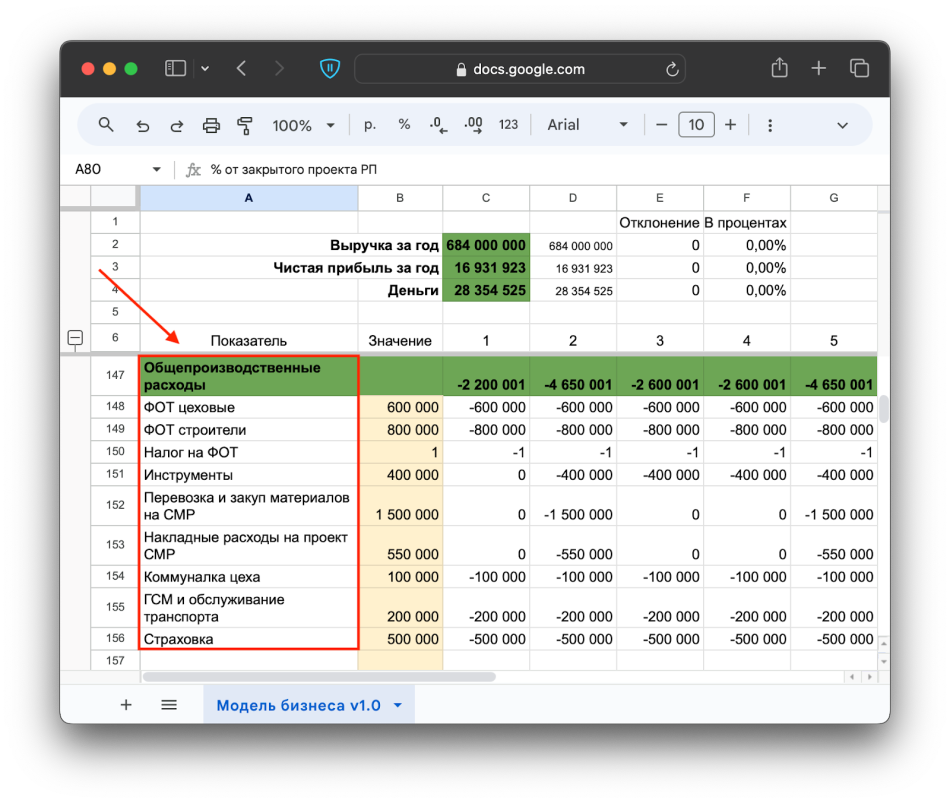Open the all sheets list
The height and width of the screenshot is (803, 950).
pyautogui.click(x=169, y=705)
